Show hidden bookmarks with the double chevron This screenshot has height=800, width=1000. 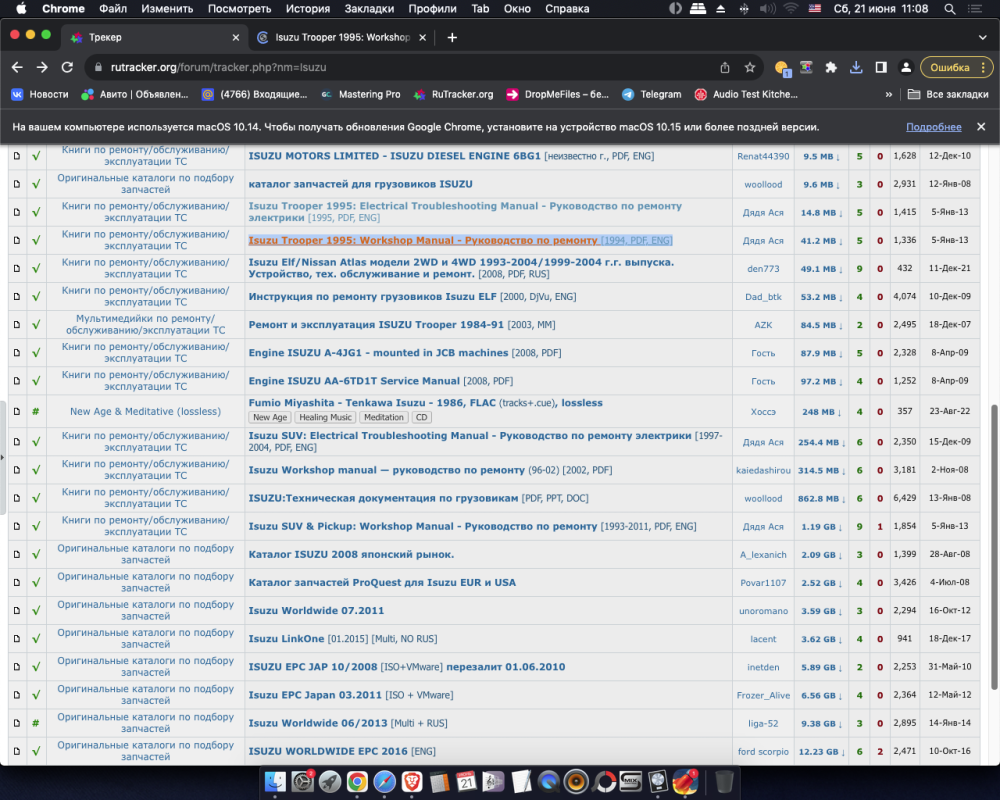tap(888, 94)
